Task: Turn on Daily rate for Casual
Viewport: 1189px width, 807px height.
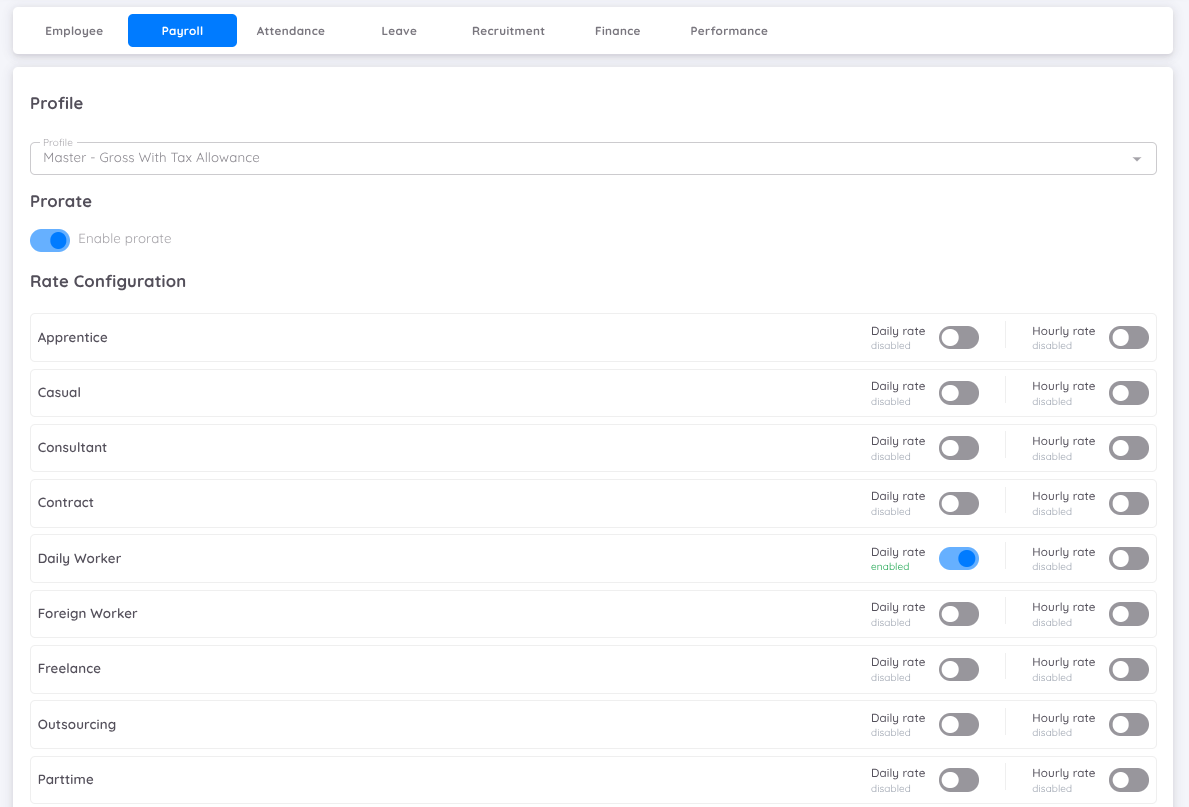Action: point(958,393)
